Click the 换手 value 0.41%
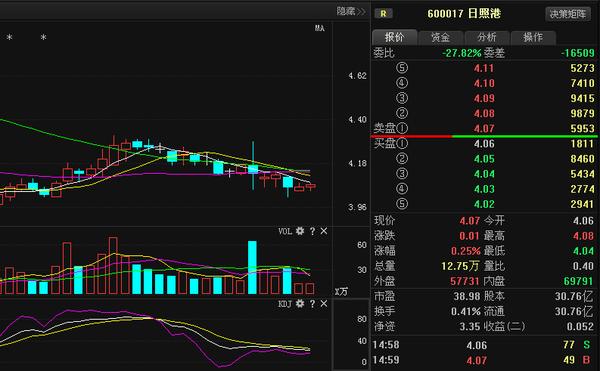 click(x=465, y=311)
